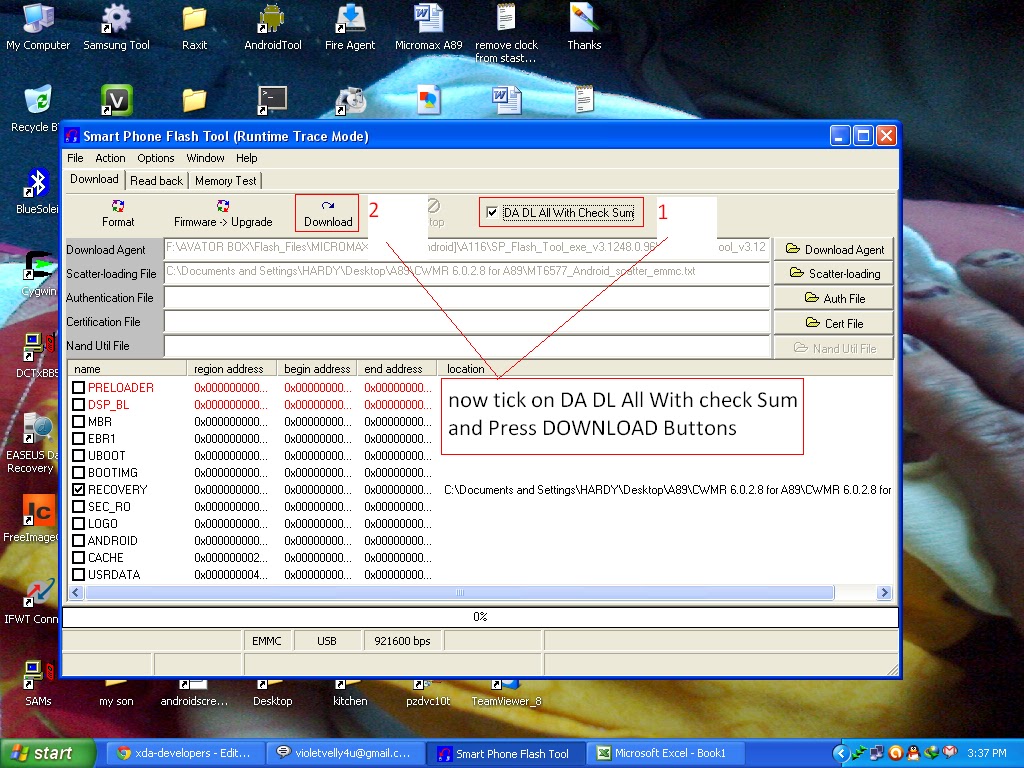Click the Download Agent browse button
The height and width of the screenshot is (768, 1024).
point(834,249)
